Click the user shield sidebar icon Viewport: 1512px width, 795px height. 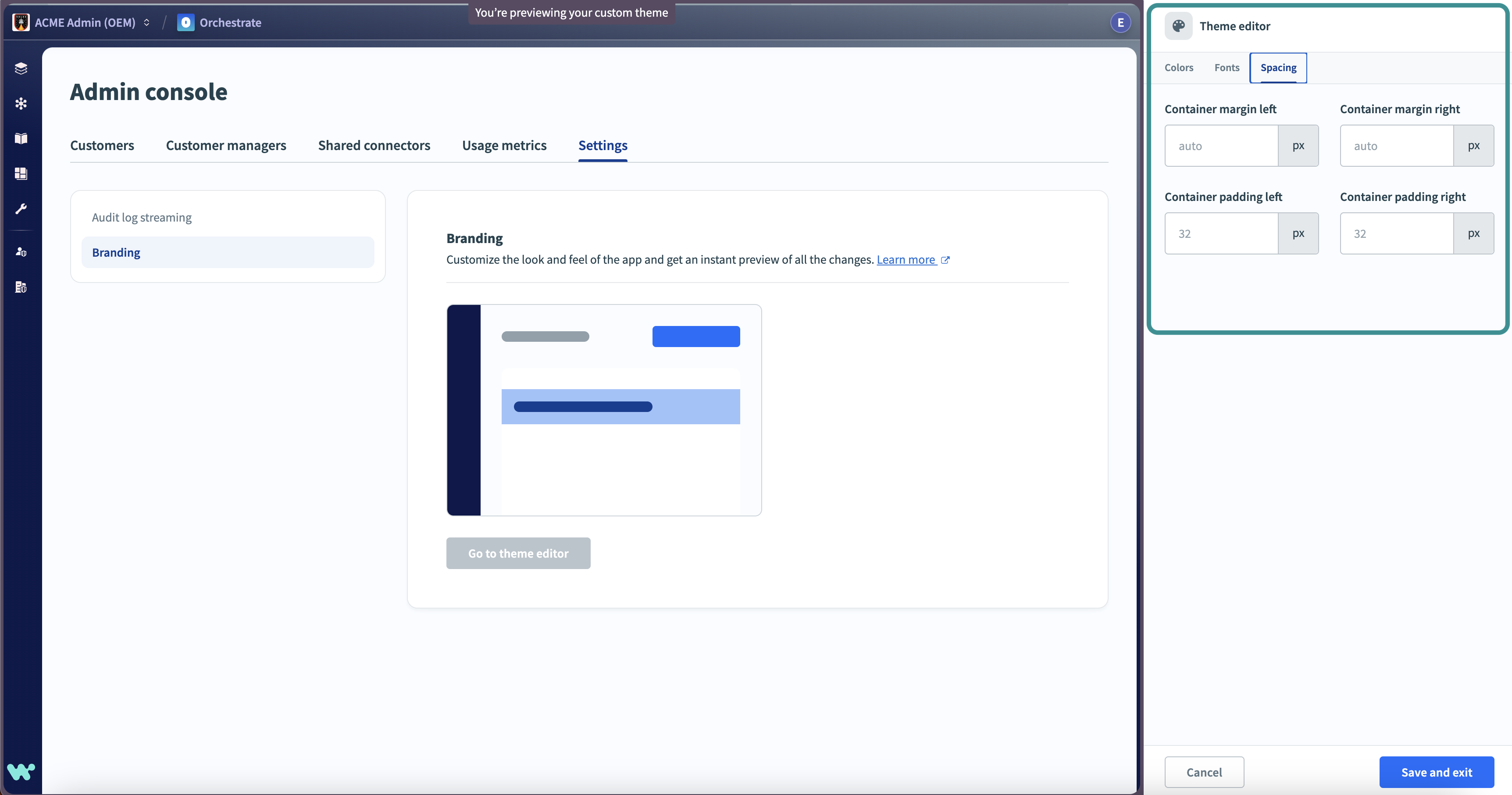click(x=21, y=252)
